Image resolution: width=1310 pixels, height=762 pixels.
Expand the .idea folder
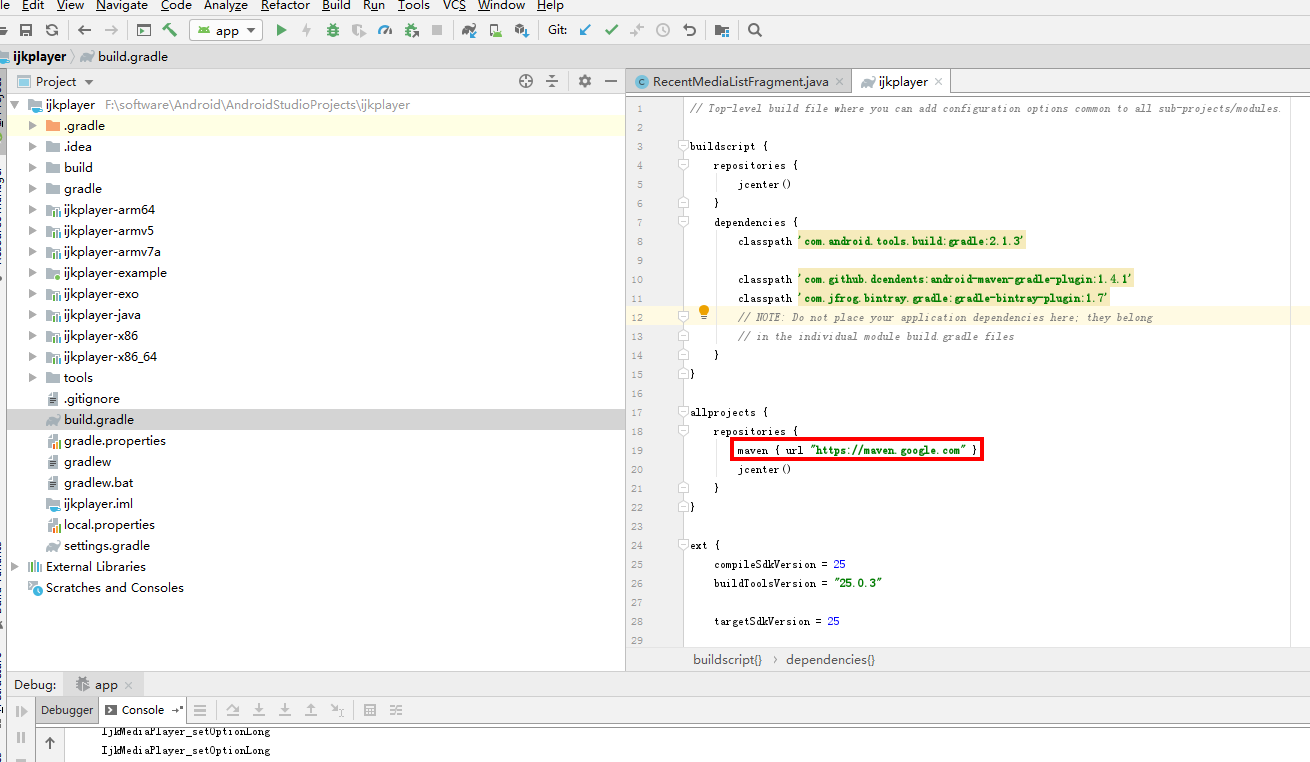click(33, 147)
